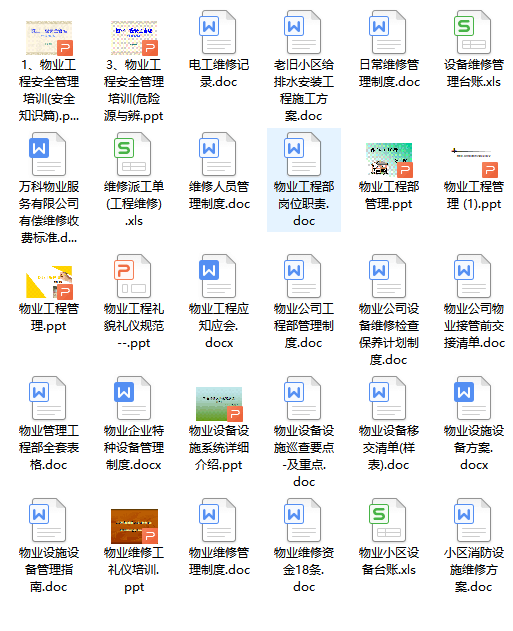Image resolution: width=513 pixels, height=631 pixels.
Task: Click the 物业设施设备方案.docx icon
Action: tap(473, 398)
